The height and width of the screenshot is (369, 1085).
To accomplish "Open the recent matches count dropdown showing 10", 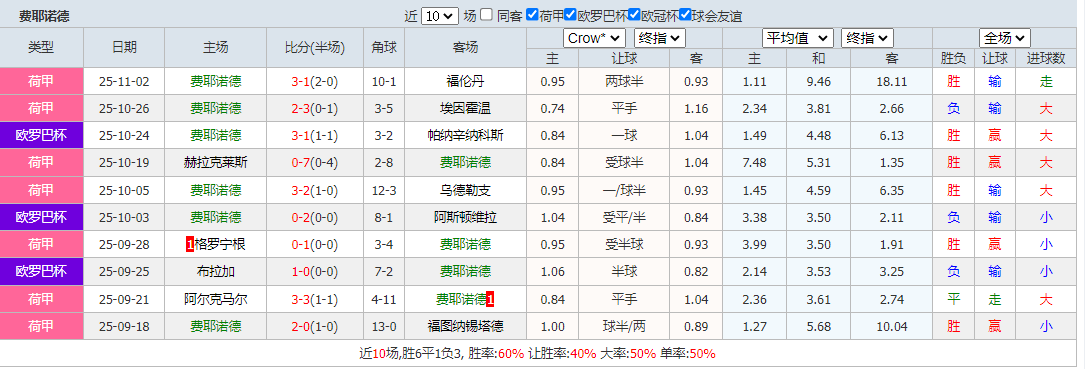I will (440, 16).
